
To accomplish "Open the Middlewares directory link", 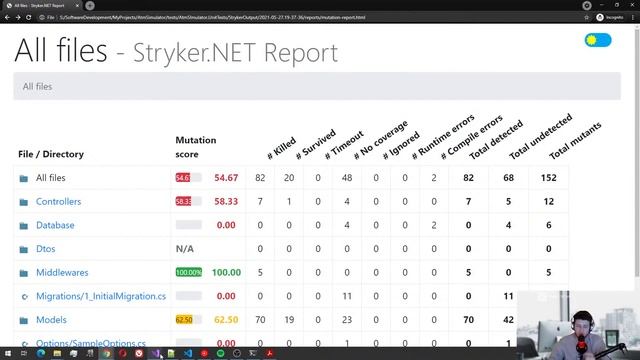I will click(x=62, y=272).
